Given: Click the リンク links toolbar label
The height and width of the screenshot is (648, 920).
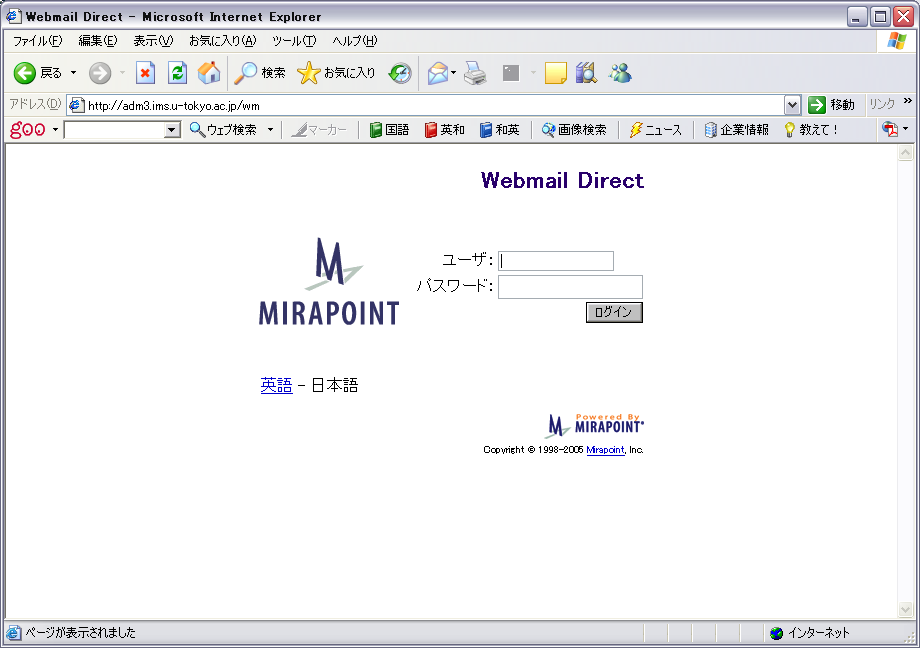Looking at the screenshot, I should click(882, 104).
